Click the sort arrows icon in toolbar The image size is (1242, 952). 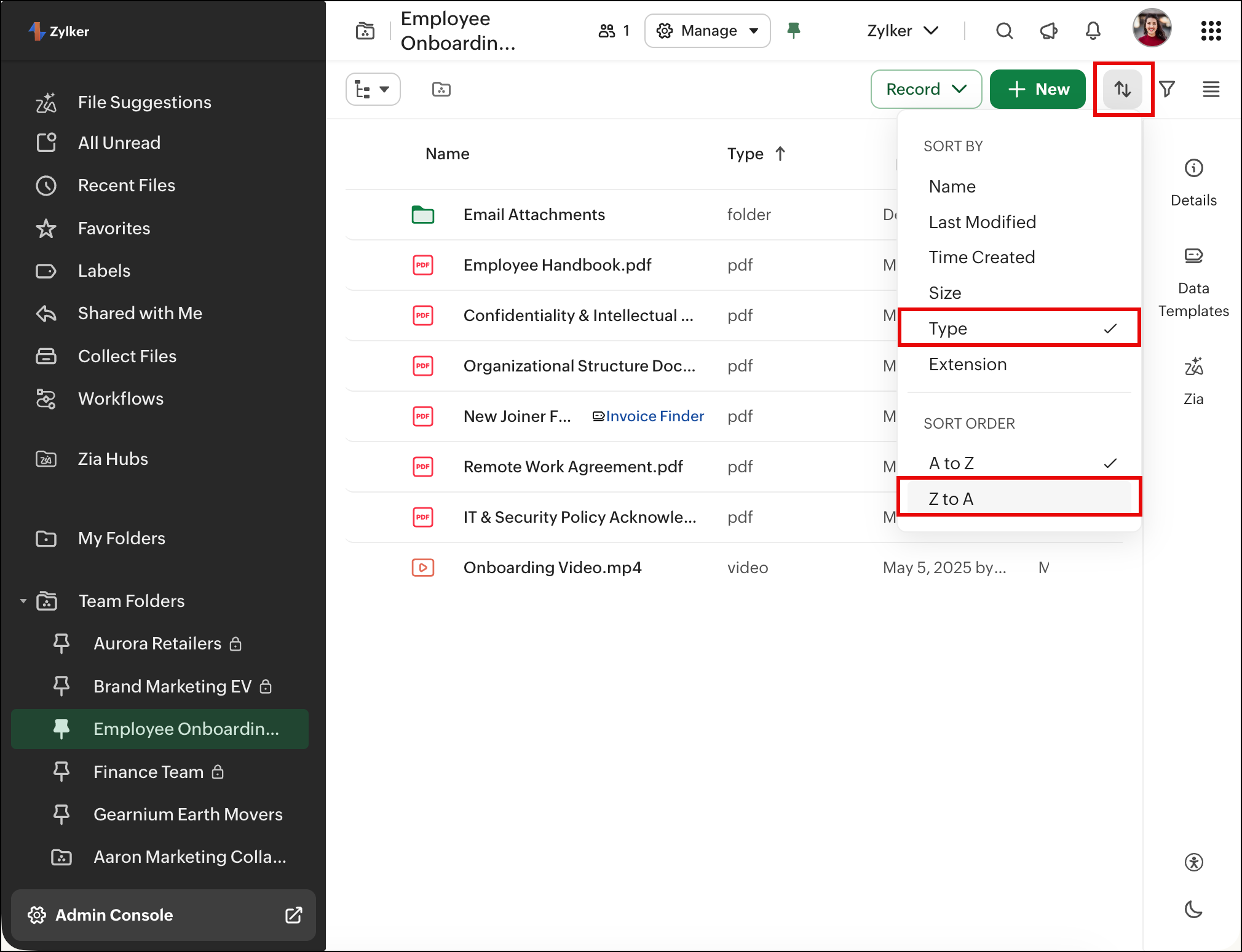click(x=1123, y=89)
